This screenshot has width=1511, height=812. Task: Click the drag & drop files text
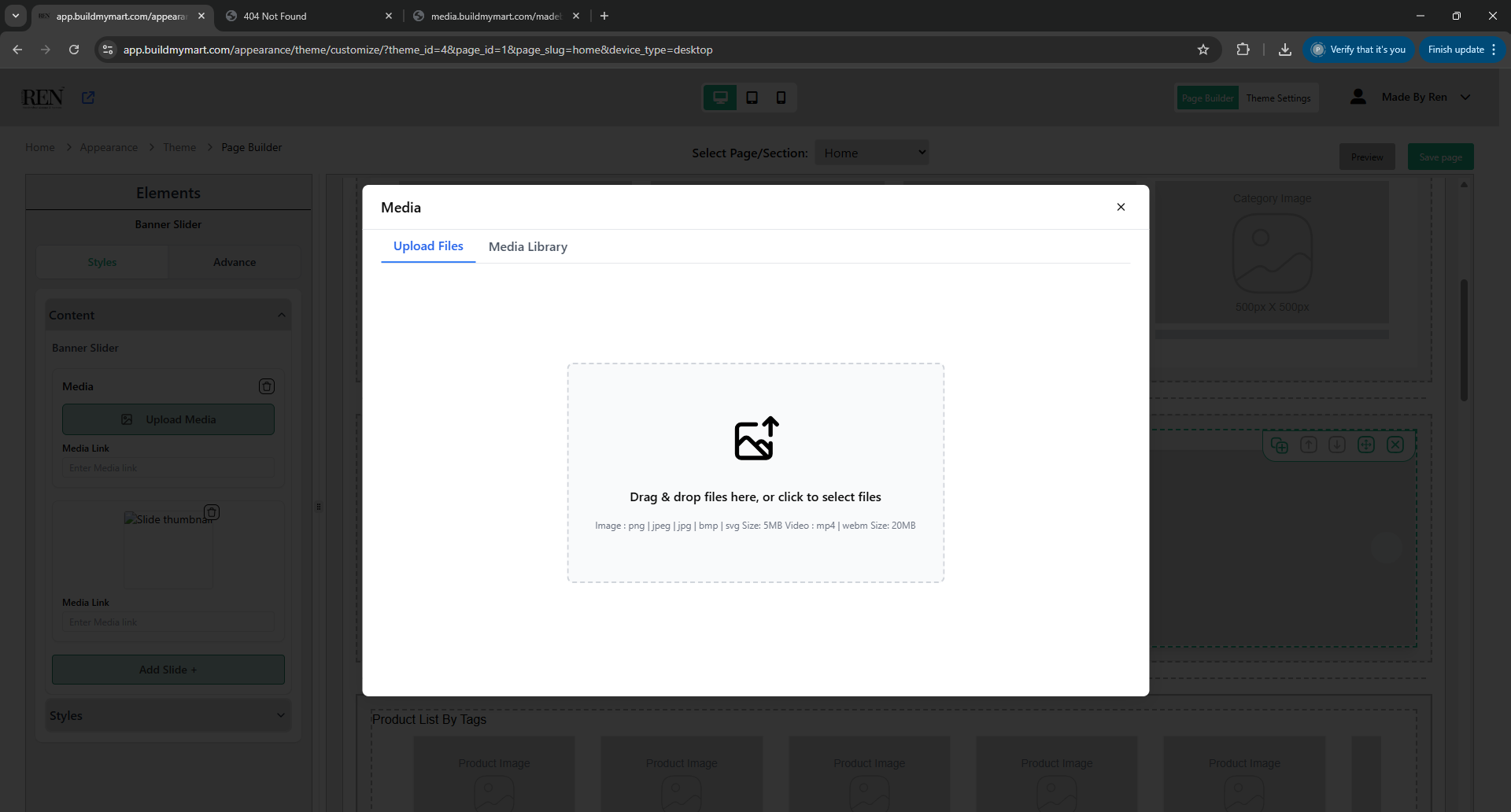click(x=755, y=496)
